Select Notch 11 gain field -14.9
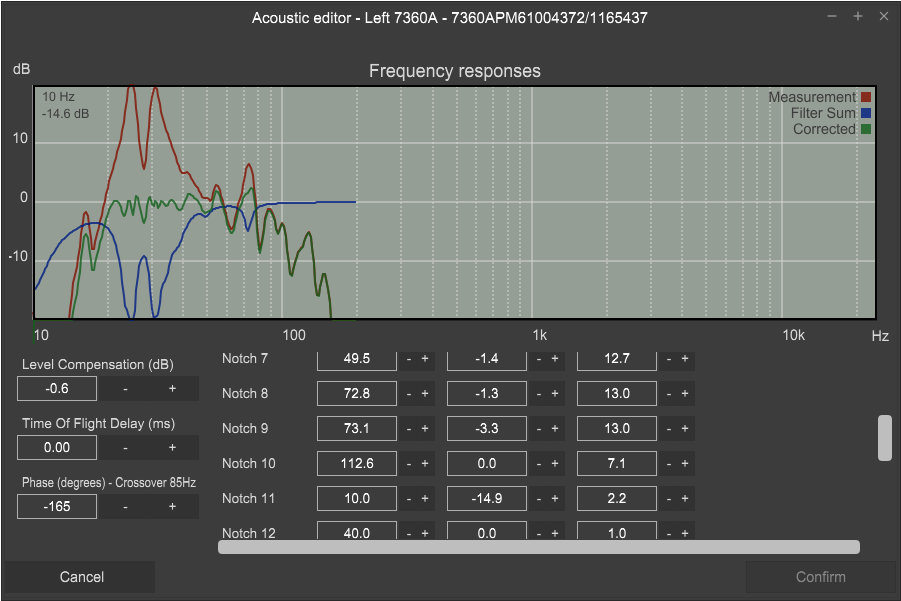Viewport: 901px width, 601px height. click(487, 499)
